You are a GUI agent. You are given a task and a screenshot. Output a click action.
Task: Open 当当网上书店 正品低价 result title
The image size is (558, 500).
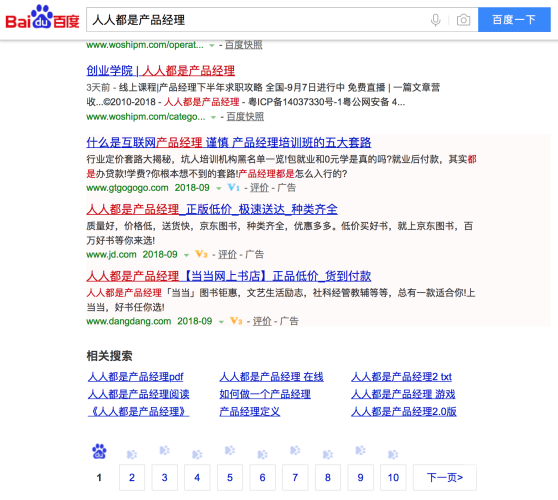(228, 276)
